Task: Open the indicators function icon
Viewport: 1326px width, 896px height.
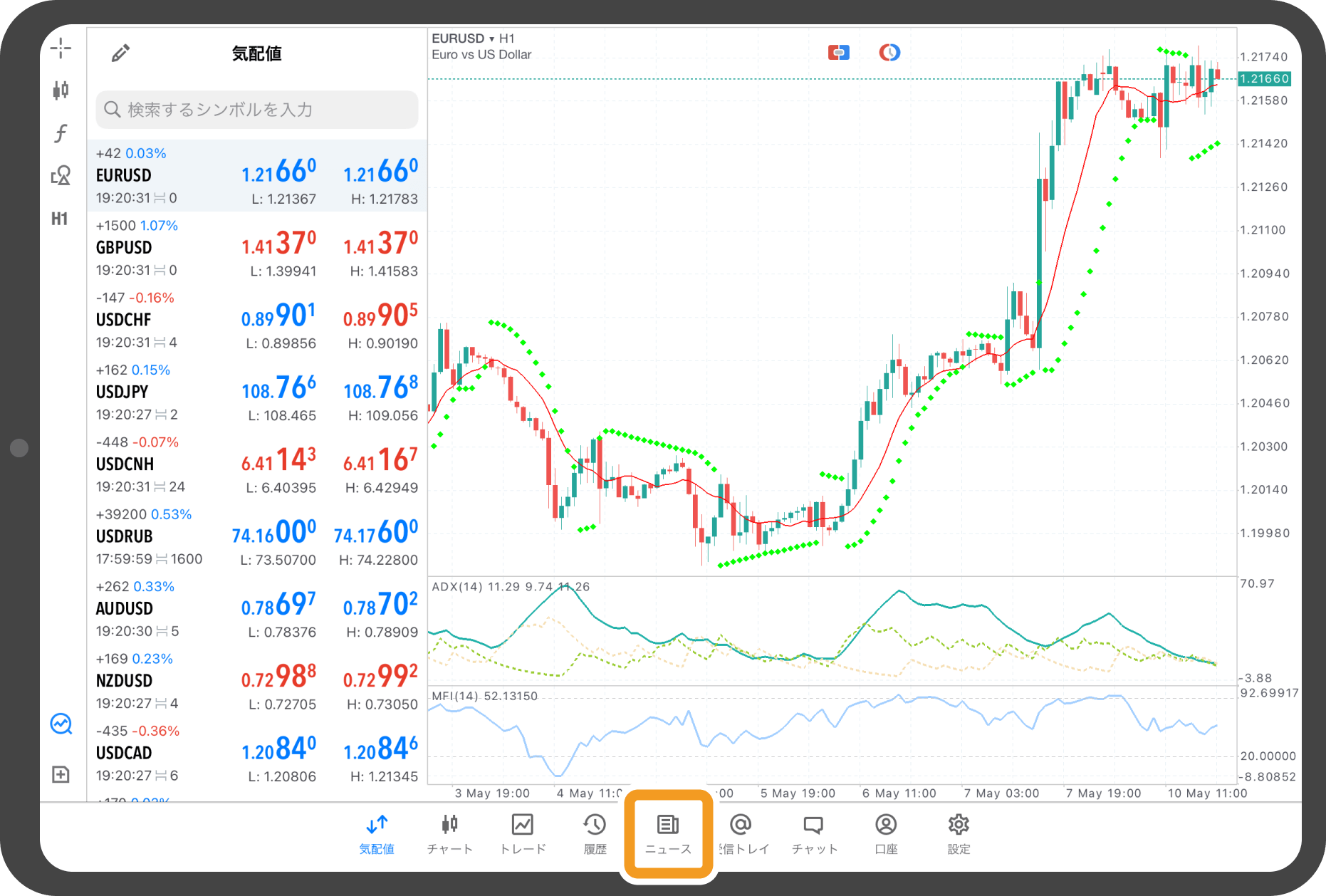Action: pyautogui.click(x=61, y=133)
